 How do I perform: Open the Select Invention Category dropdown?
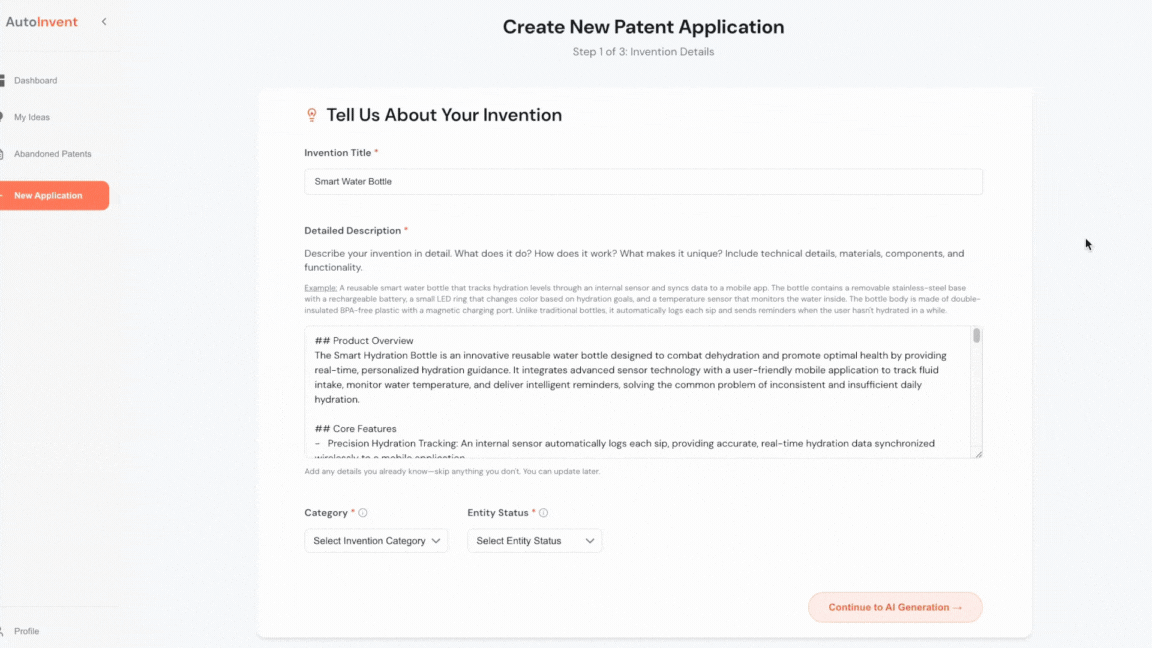click(375, 540)
